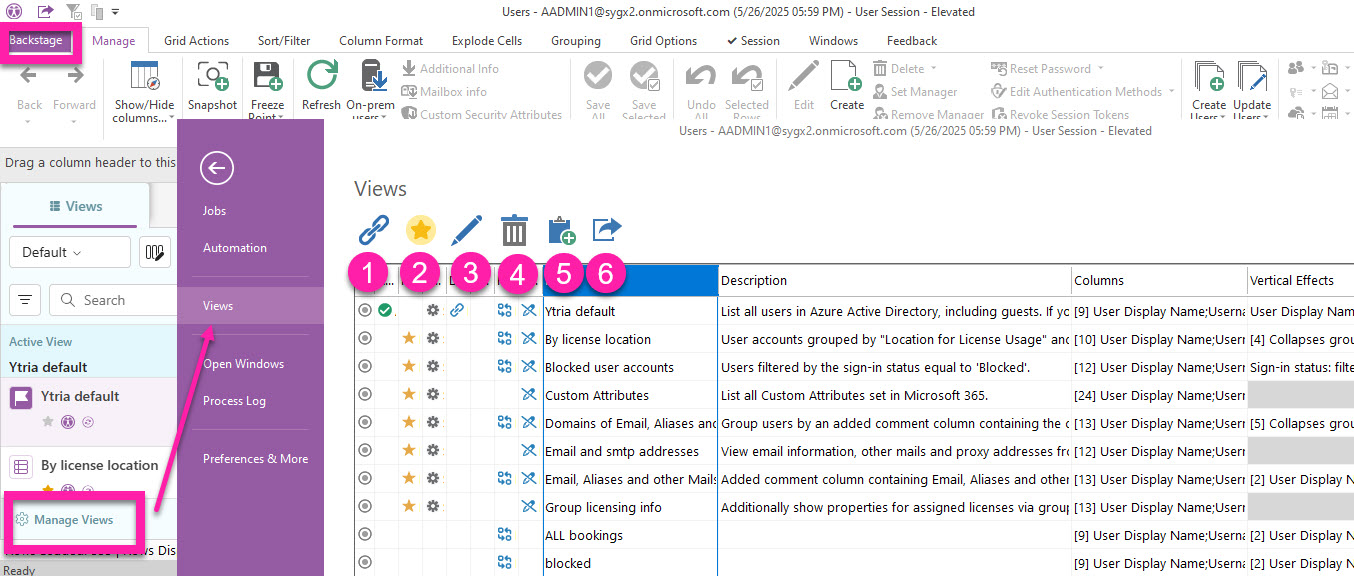
Task: Select the chain link icon above the views grid
Action: tap(372, 229)
